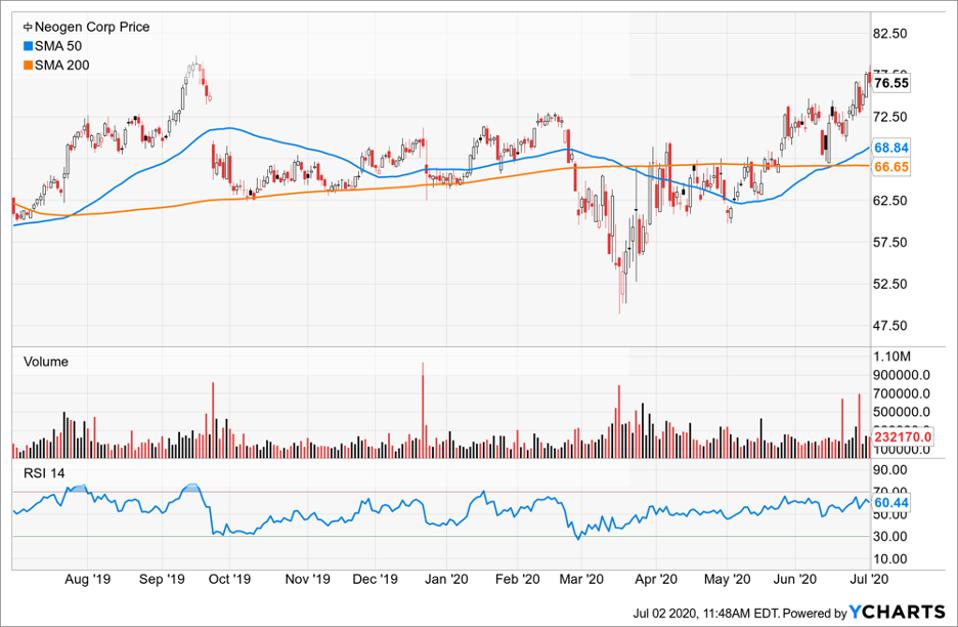Click the Jun '20 date axis label
This screenshot has height=627, width=958.
click(795, 579)
